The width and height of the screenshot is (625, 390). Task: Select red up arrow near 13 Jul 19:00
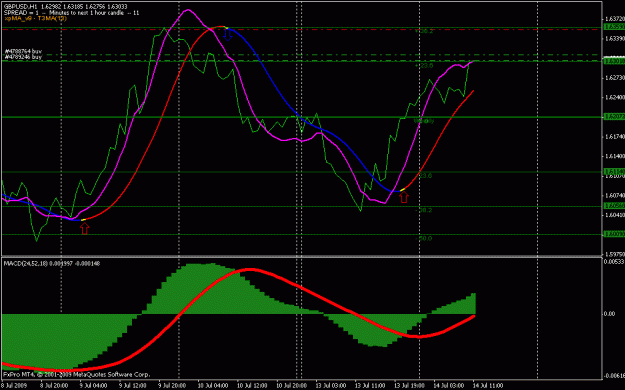404,197
